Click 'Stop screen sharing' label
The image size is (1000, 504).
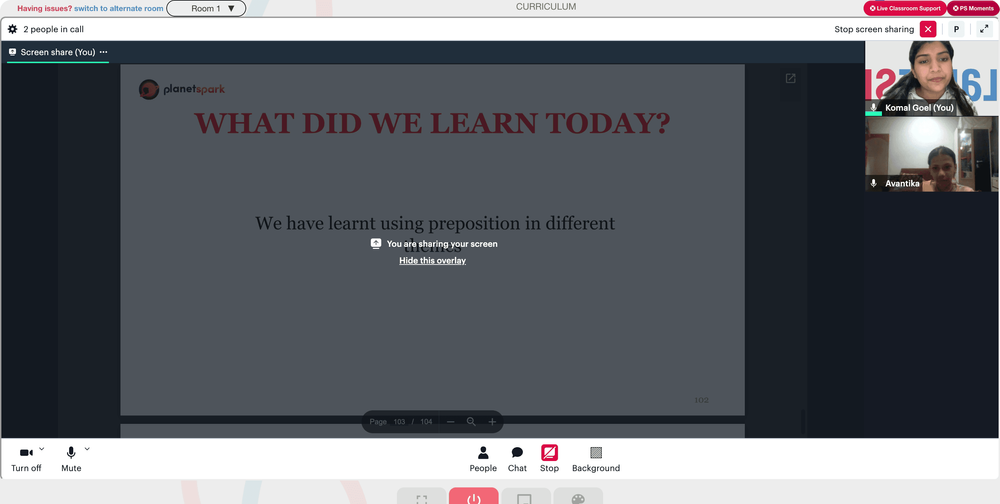874,29
